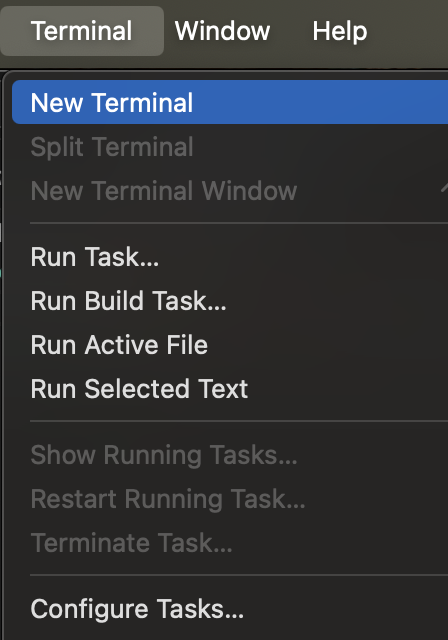This screenshot has width=448, height=640.
Task: Choose Run Build Task... entry
Action: point(230,301)
